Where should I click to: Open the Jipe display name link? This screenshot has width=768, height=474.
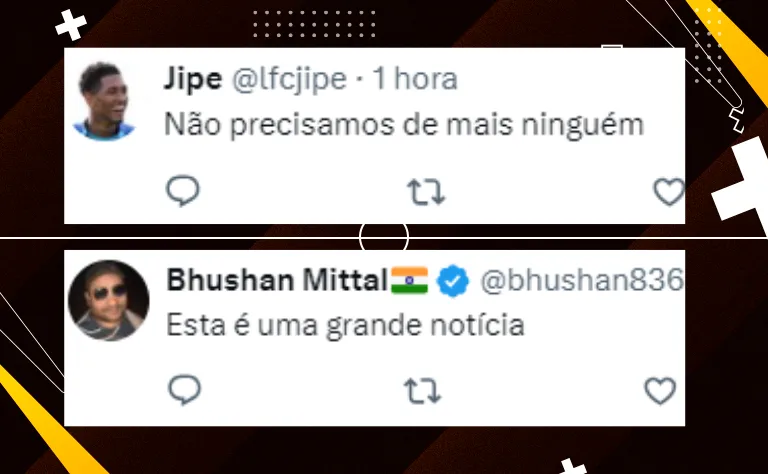[x=193, y=79]
